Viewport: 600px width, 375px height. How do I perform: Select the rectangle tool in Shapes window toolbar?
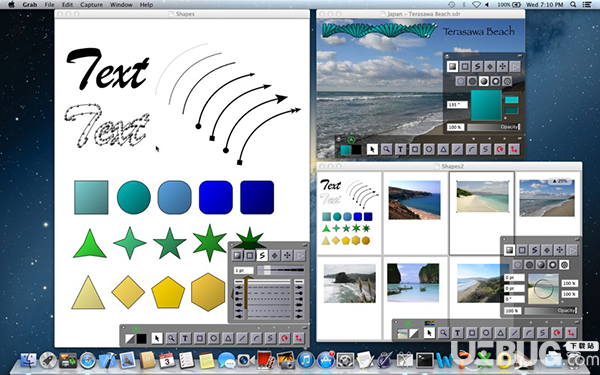pyautogui.click(x=199, y=338)
